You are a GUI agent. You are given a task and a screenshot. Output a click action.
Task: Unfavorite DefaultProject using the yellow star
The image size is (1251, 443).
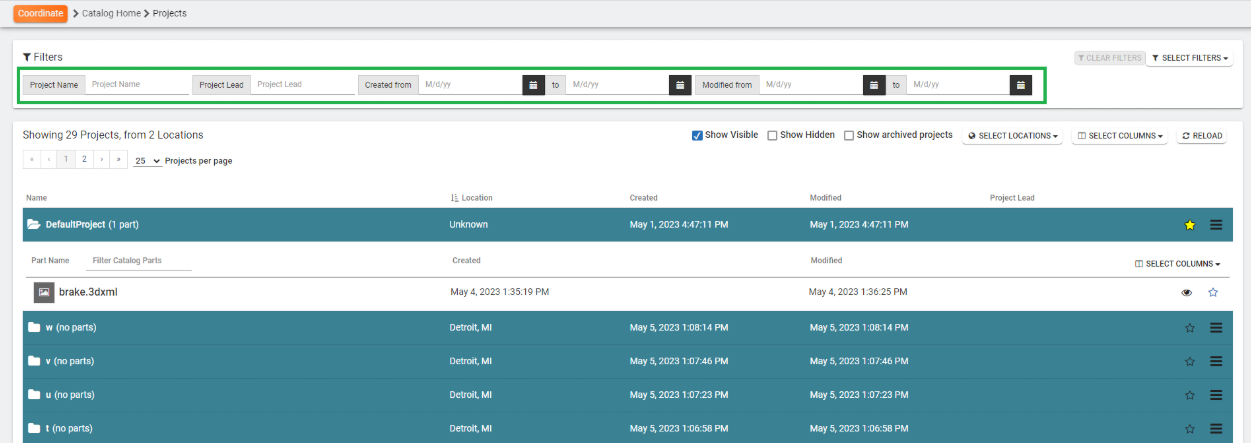[x=1190, y=225]
